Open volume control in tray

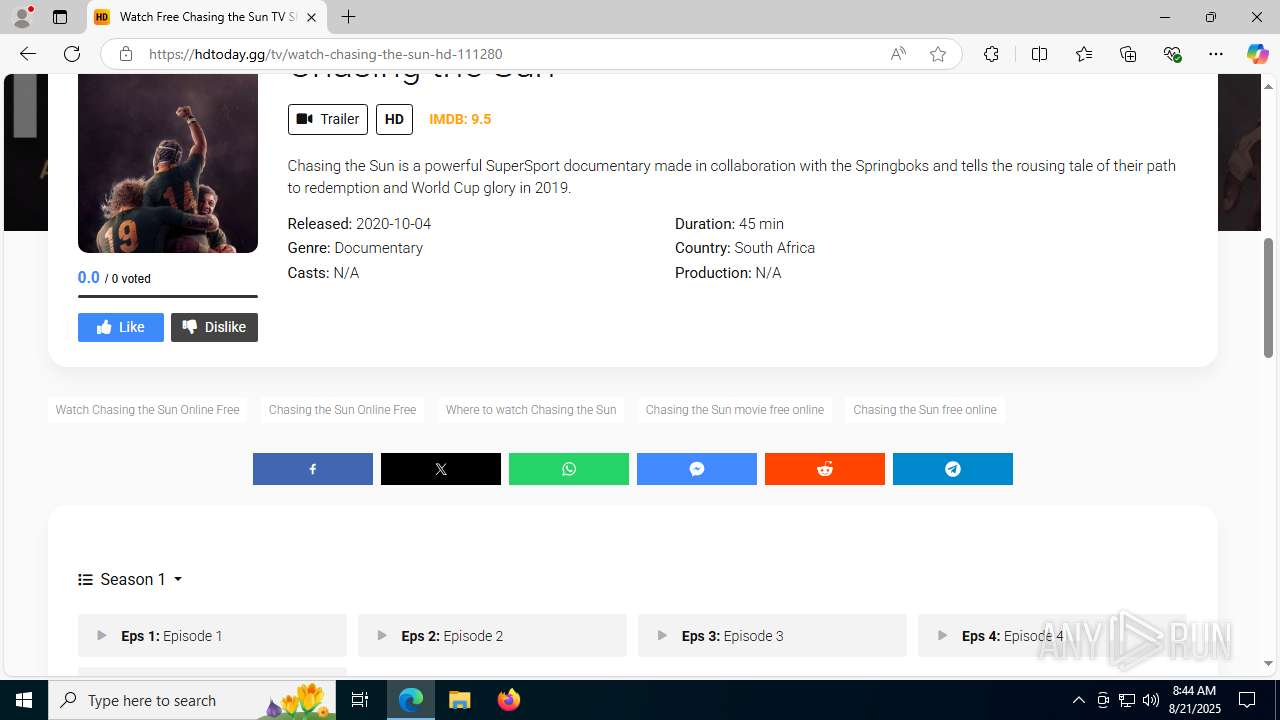pos(1151,700)
